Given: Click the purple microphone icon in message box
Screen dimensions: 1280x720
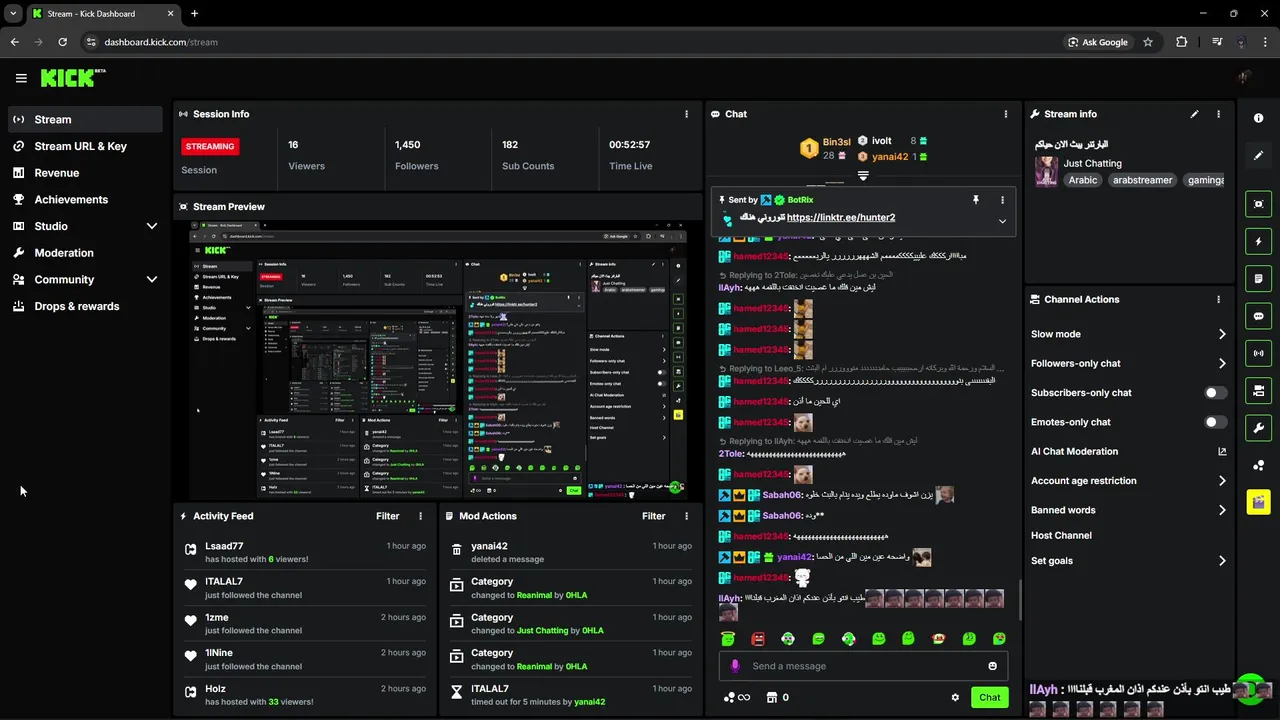Looking at the screenshot, I should coord(735,666).
